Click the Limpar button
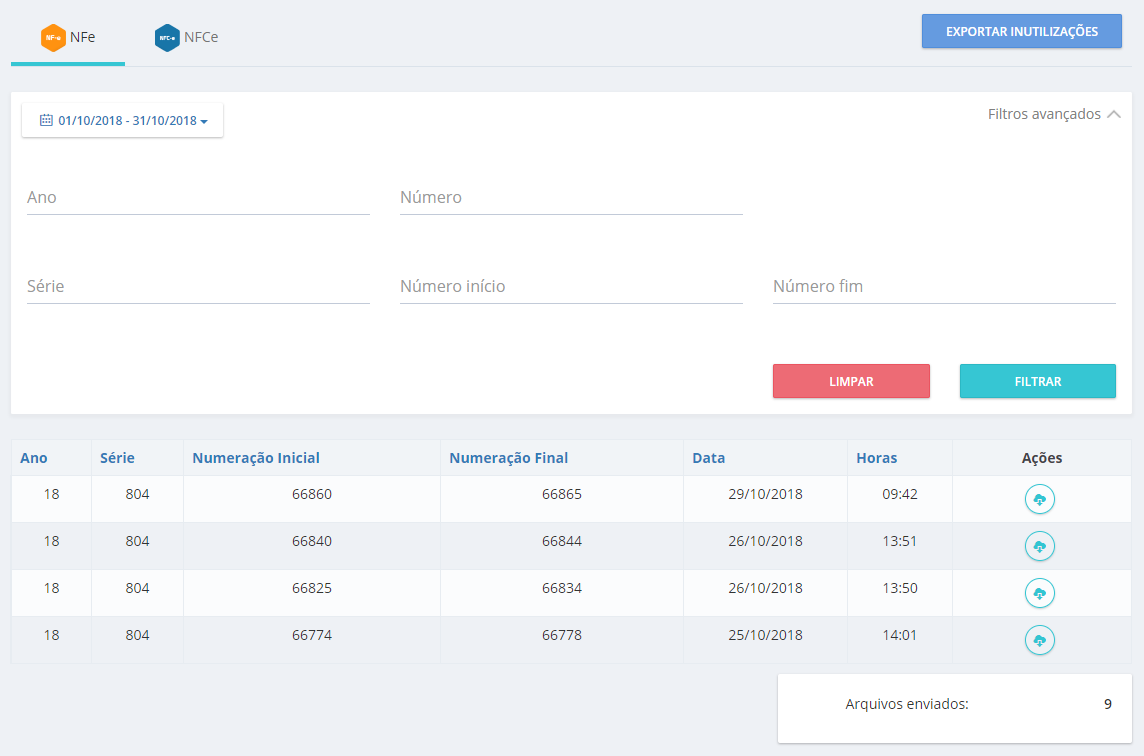 click(x=851, y=381)
